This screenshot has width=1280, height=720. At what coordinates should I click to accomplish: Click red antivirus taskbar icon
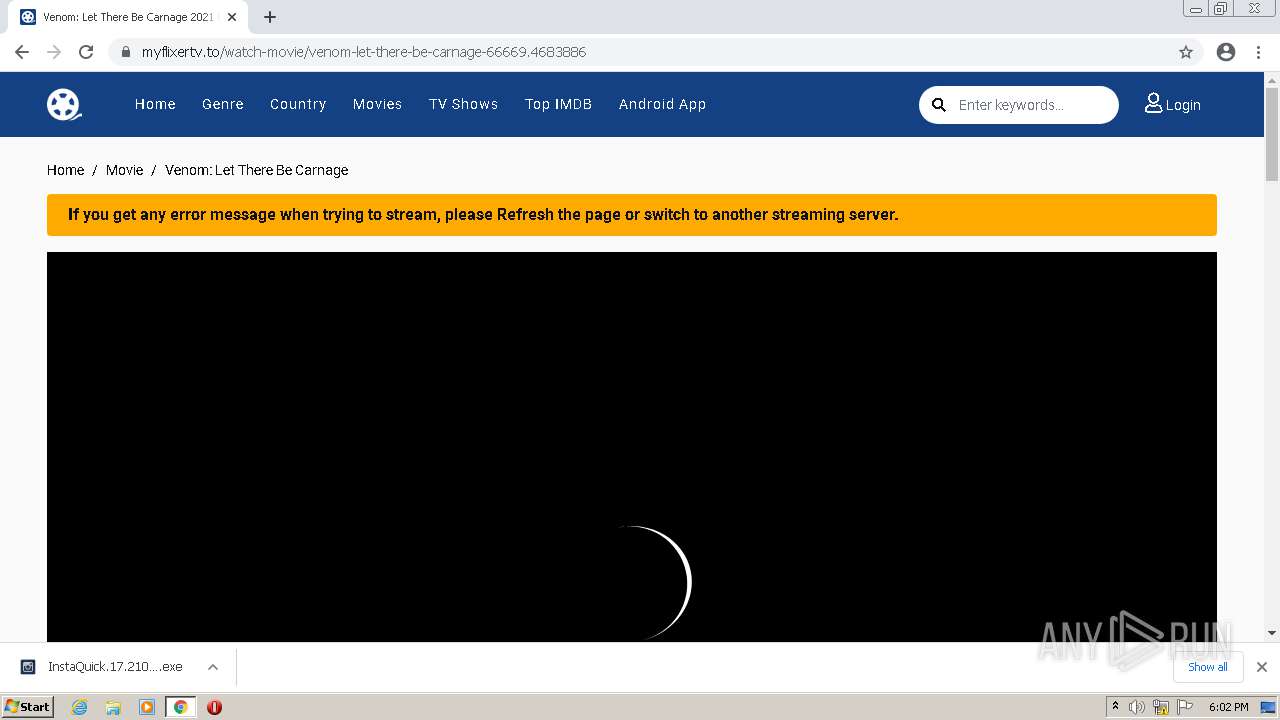coord(214,707)
